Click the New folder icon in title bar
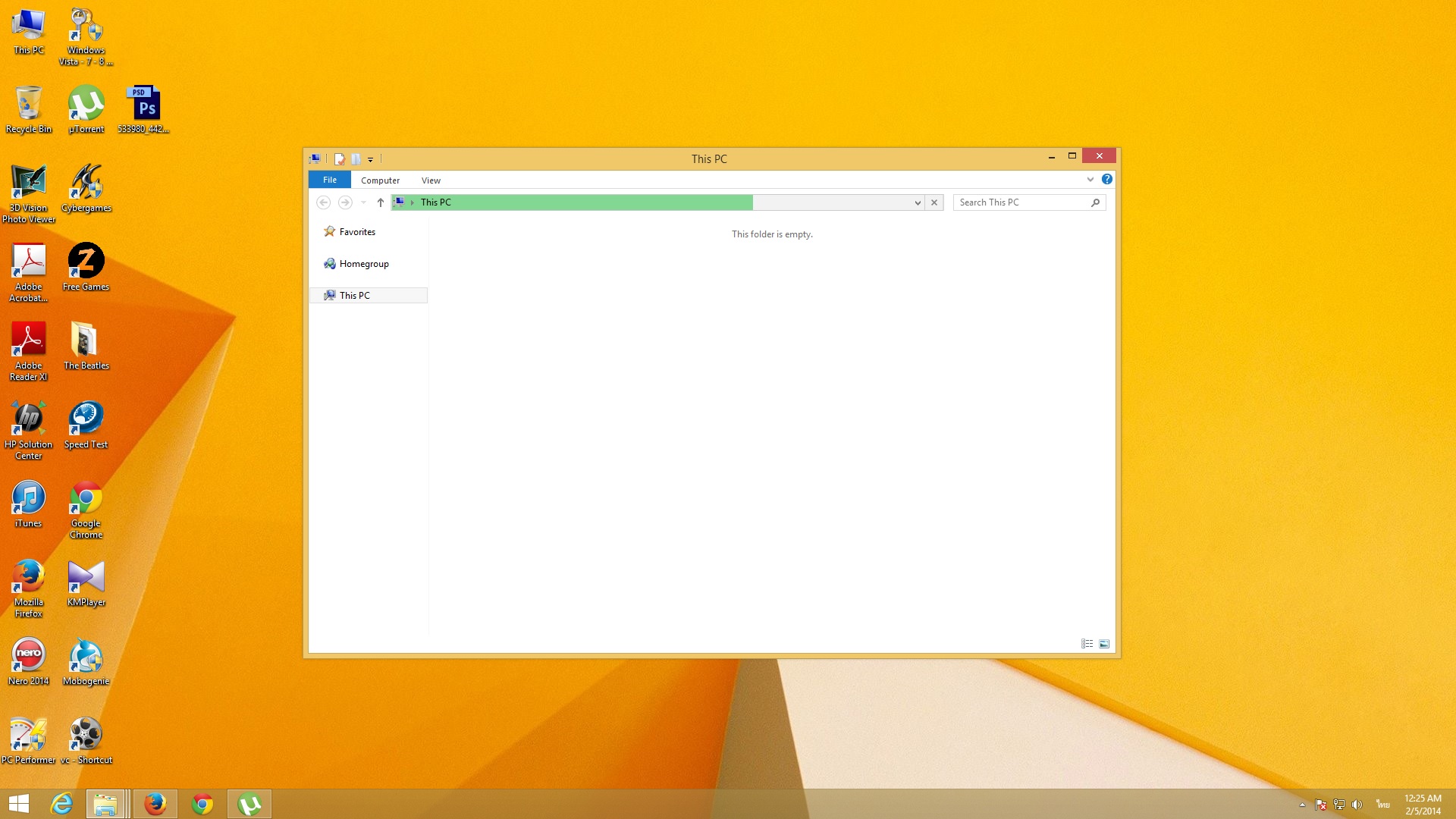The width and height of the screenshot is (1456, 819). (x=356, y=159)
